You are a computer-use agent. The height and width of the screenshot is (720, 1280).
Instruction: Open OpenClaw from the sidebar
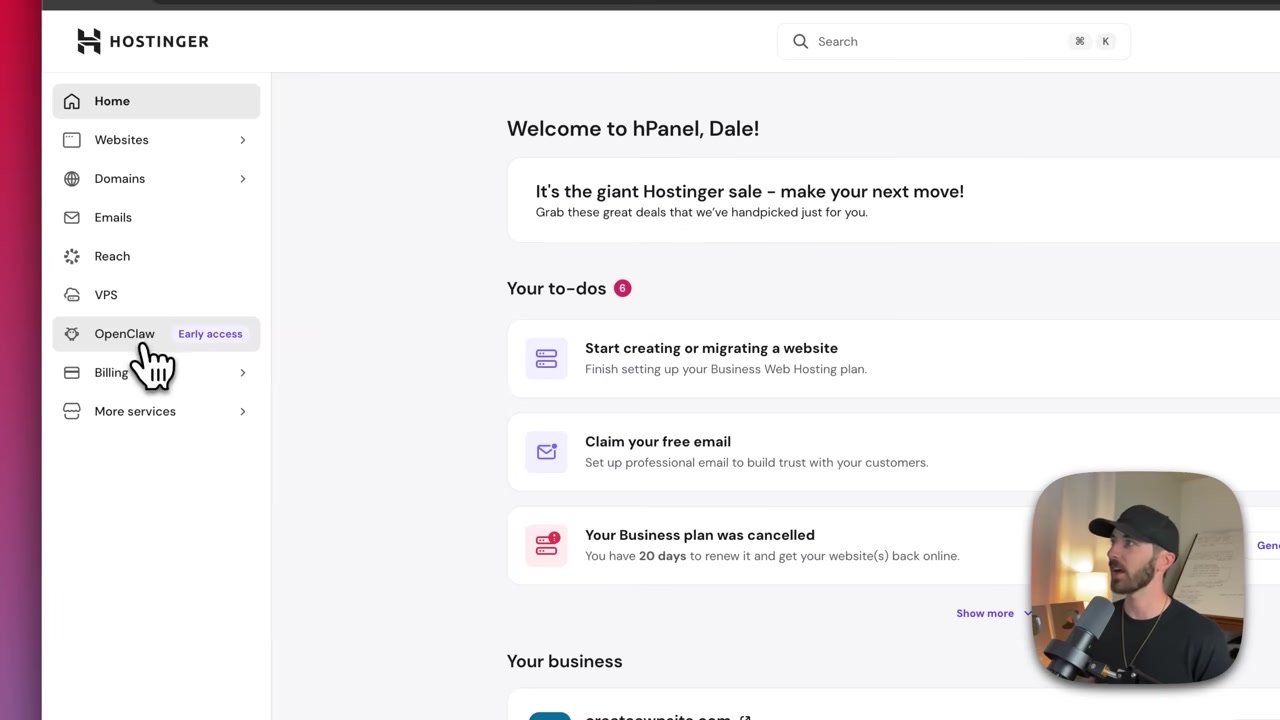[x=156, y=334]
